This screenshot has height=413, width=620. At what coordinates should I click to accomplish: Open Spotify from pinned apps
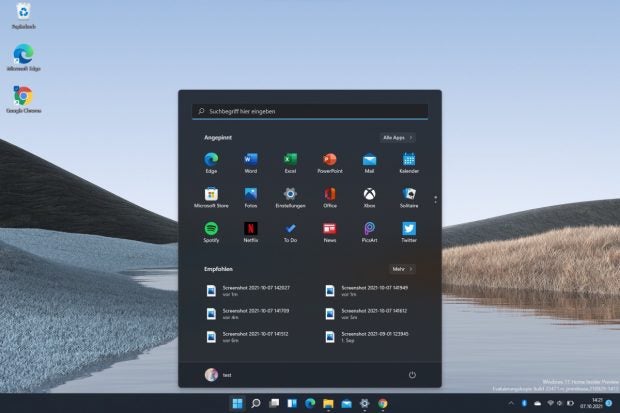[211, 232]
